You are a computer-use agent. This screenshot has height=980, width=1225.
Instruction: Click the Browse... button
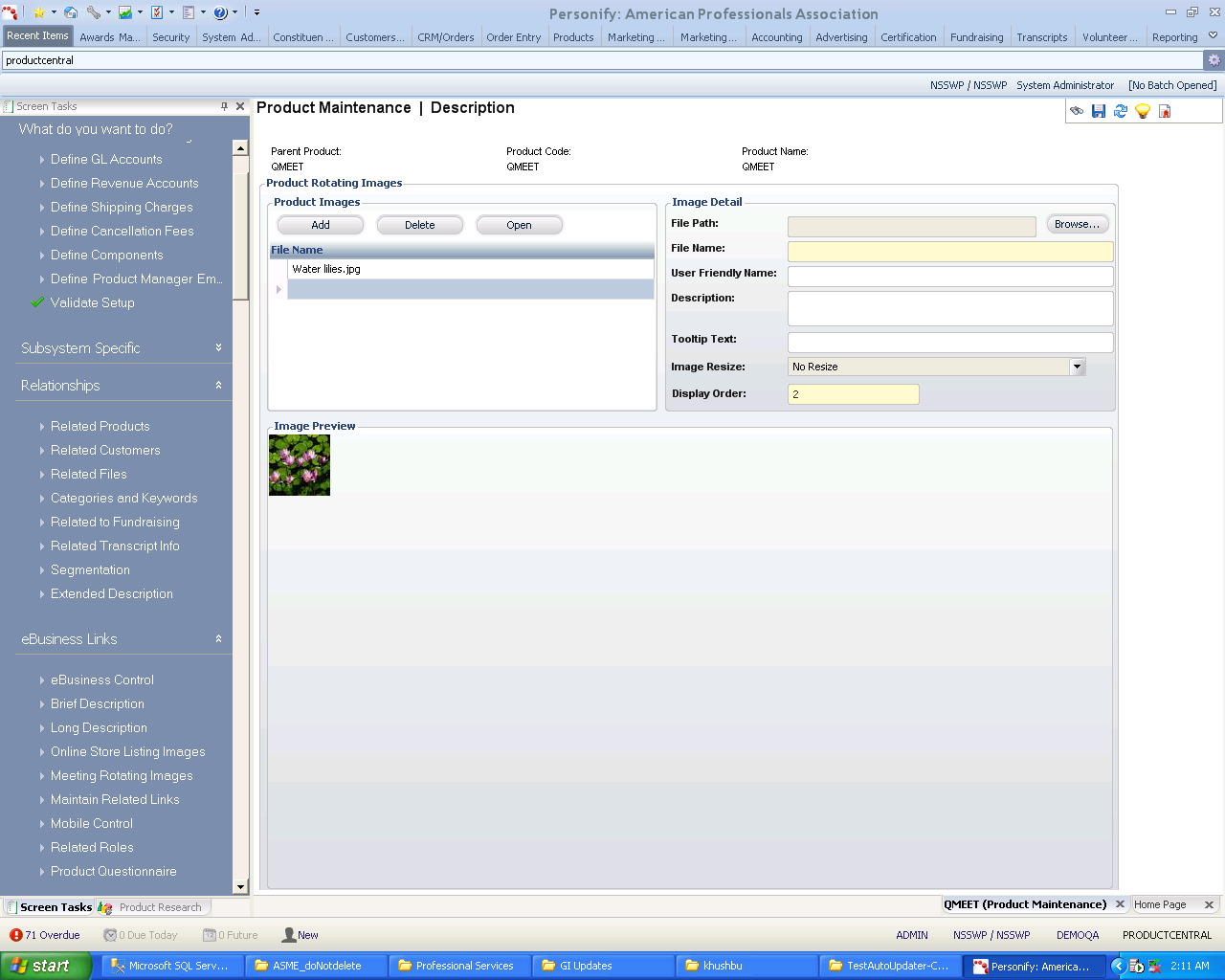pyautogui.click(x=1077, y=224)
